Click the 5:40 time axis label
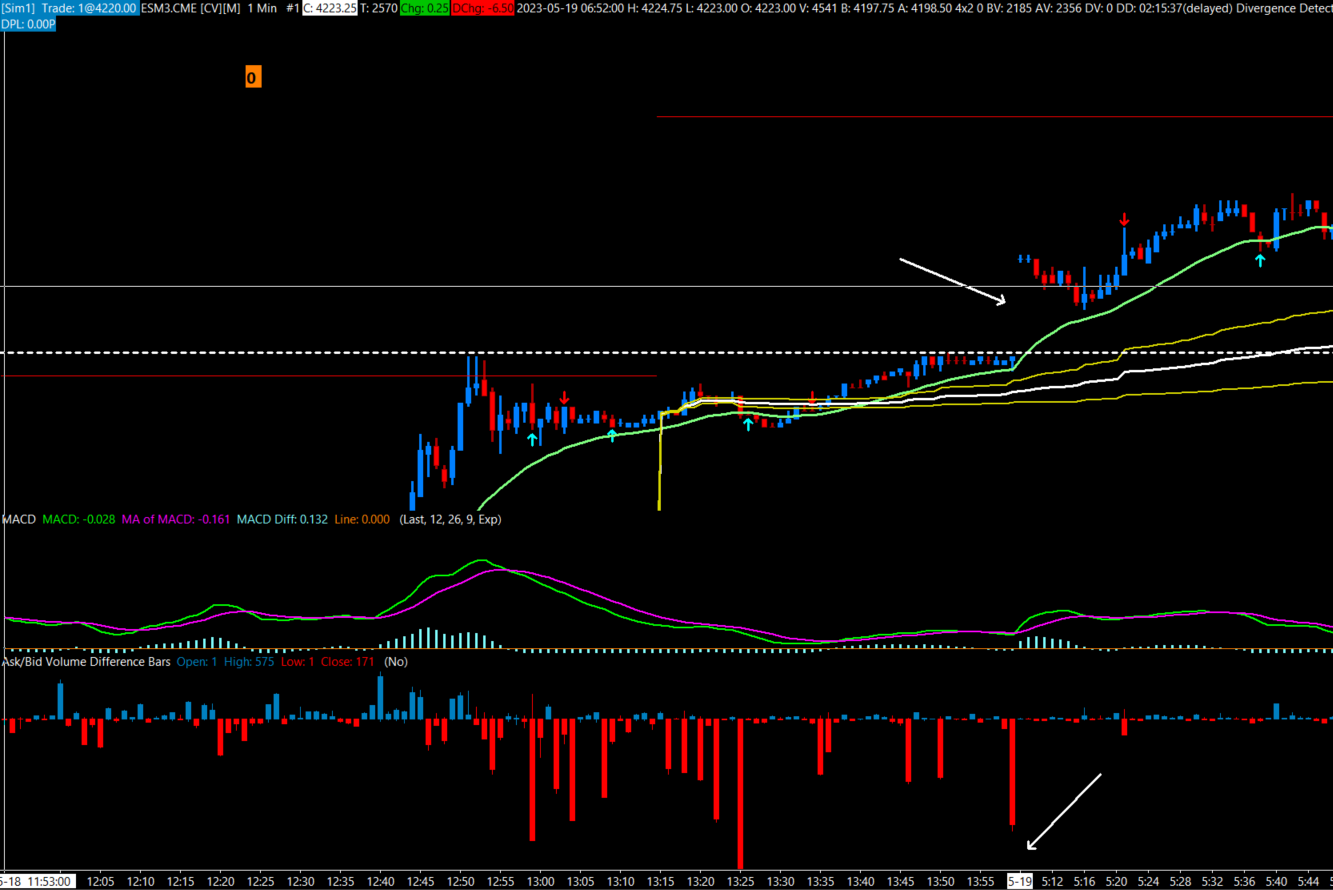Screen dimensions: 1333x890 click(x=1276, y=882)
